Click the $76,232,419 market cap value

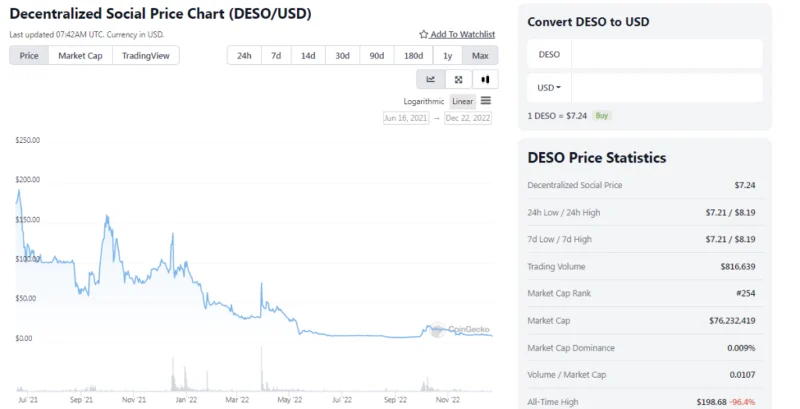pyautogui.click(x=732, y=320)
